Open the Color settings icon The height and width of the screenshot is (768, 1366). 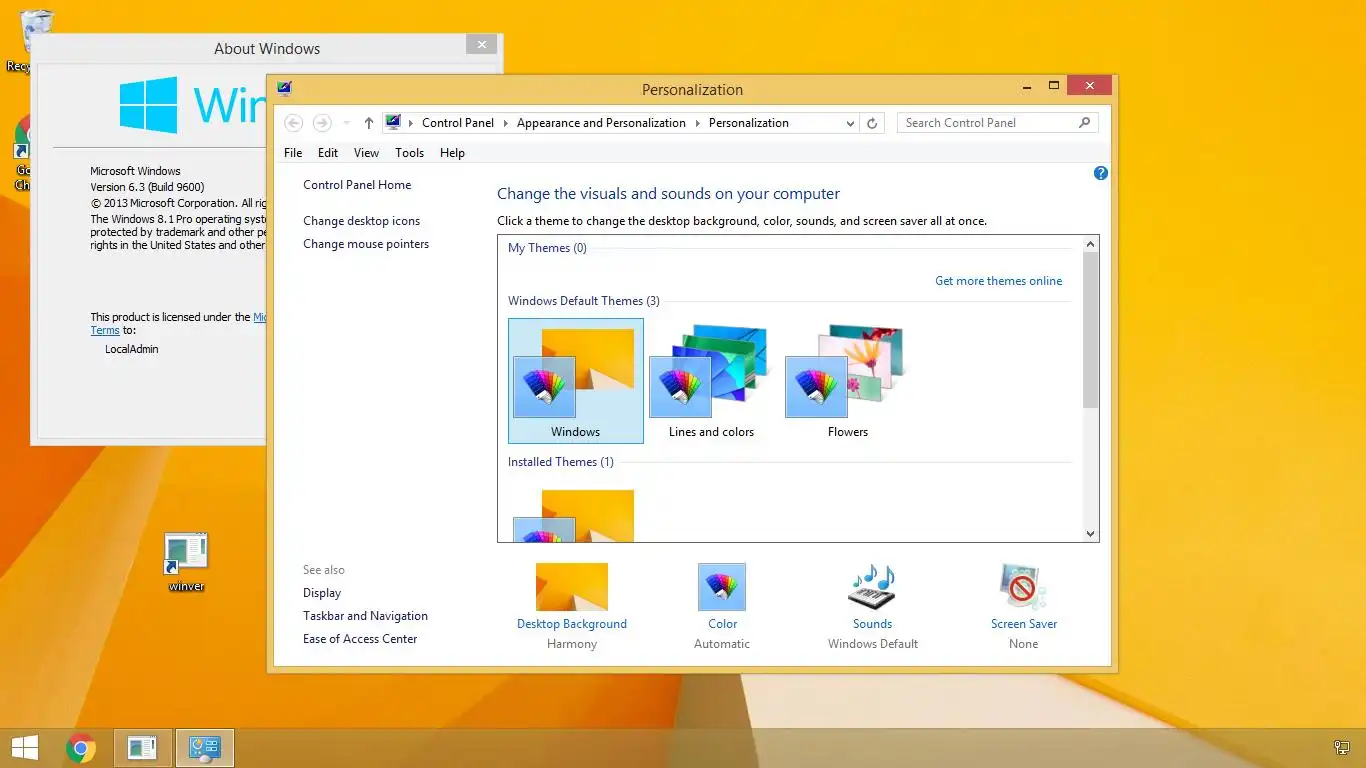click(722, 587)
